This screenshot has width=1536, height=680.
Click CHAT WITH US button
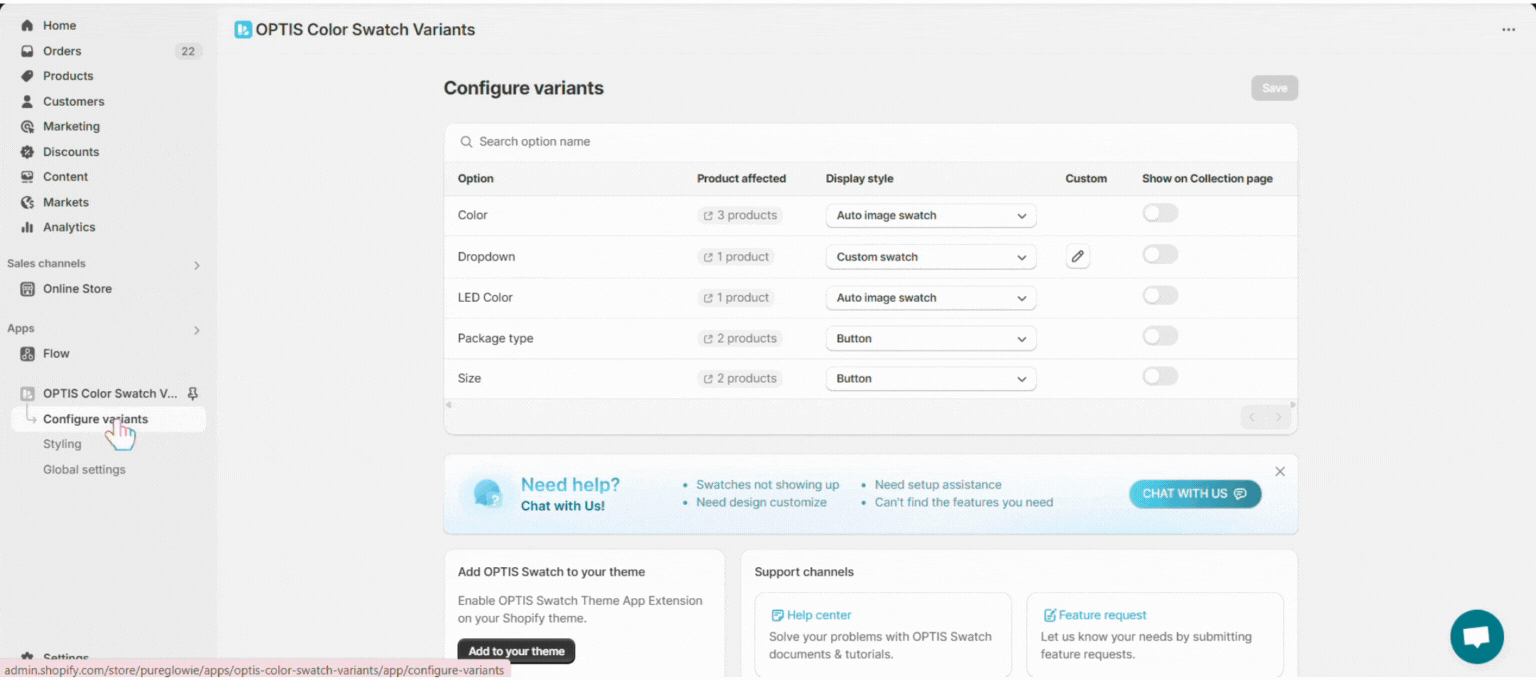tap(1195, 494)
